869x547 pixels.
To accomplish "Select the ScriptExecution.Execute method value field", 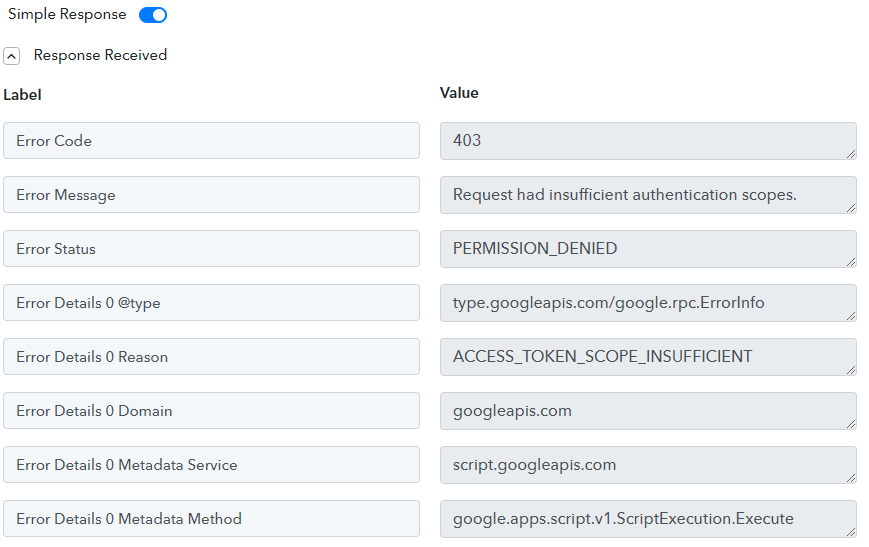I will coord(648,519).
